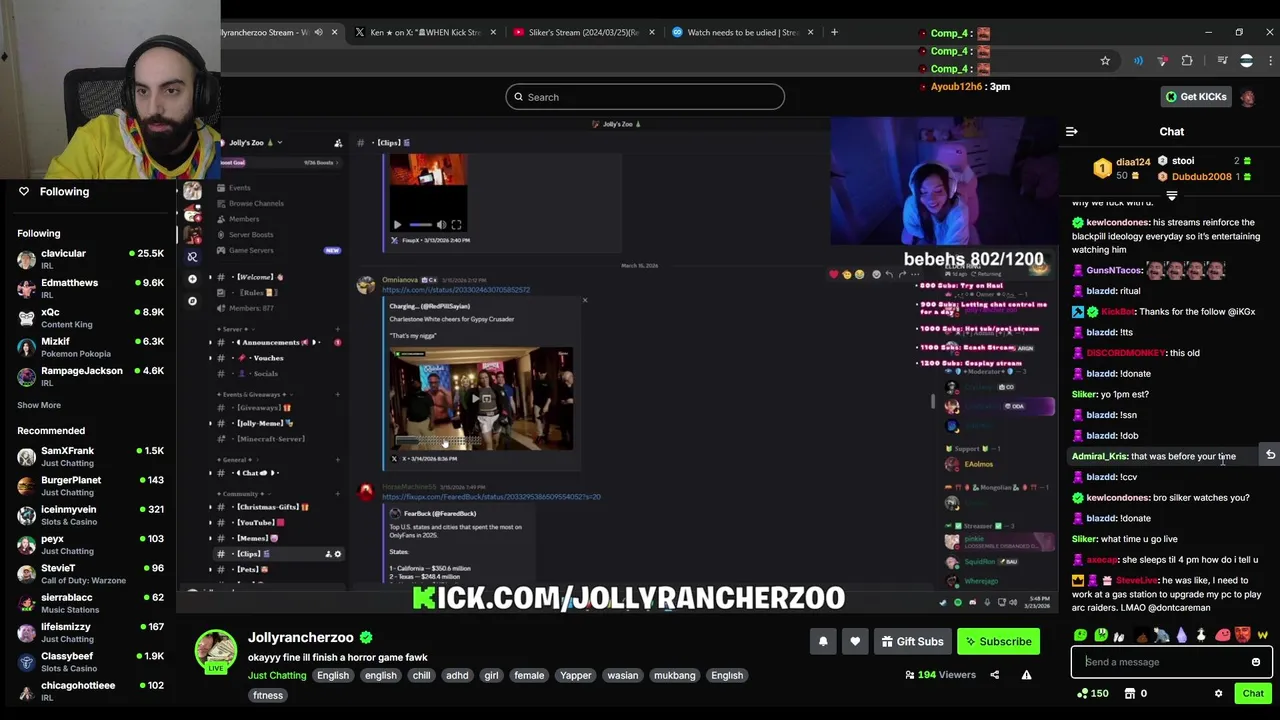Switch to Ken on X browser tab
This screenshot has height=720, width=1280.
coord(424,32)
